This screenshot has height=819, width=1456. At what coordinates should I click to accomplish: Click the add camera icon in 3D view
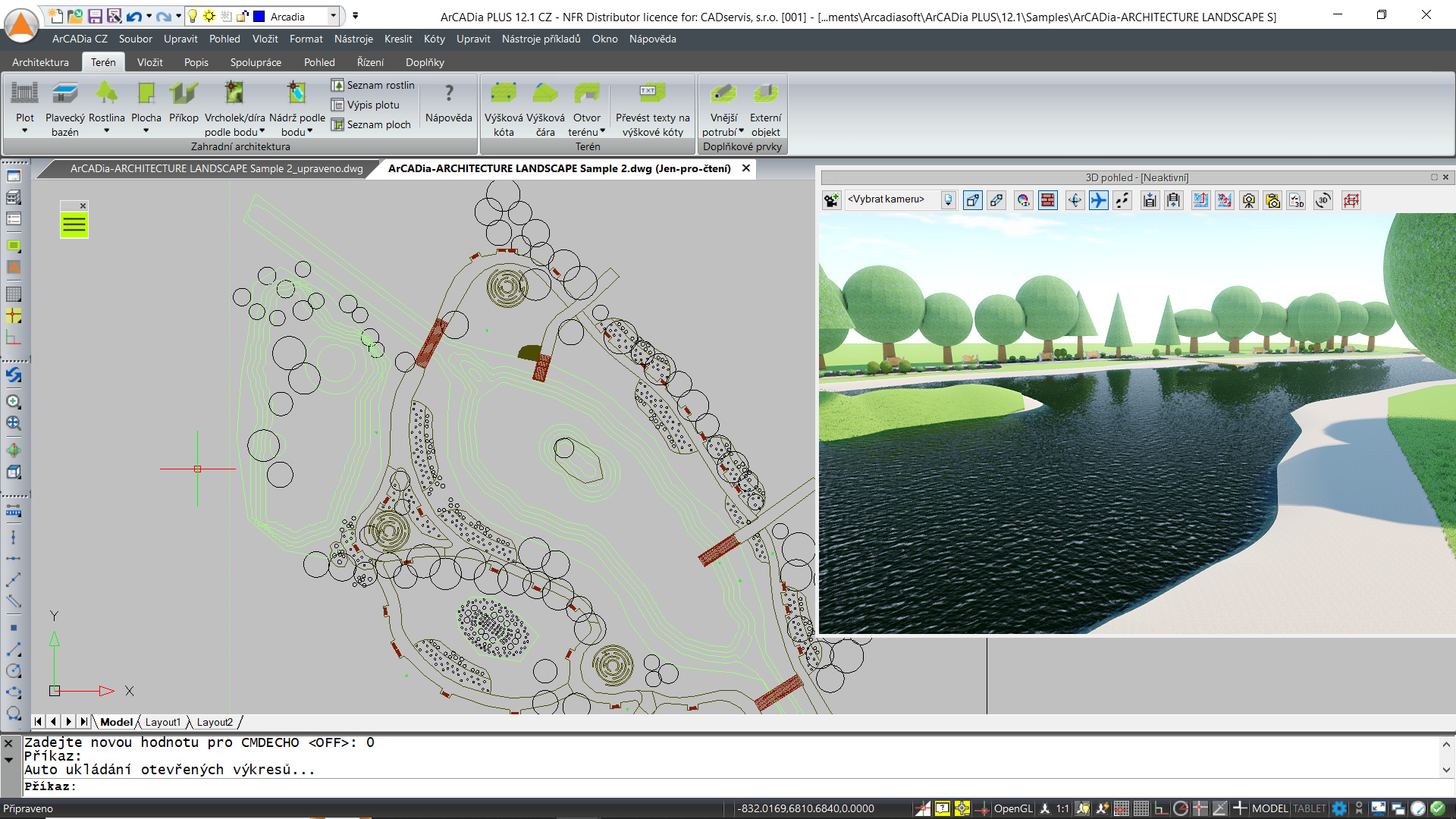point(832,200)
